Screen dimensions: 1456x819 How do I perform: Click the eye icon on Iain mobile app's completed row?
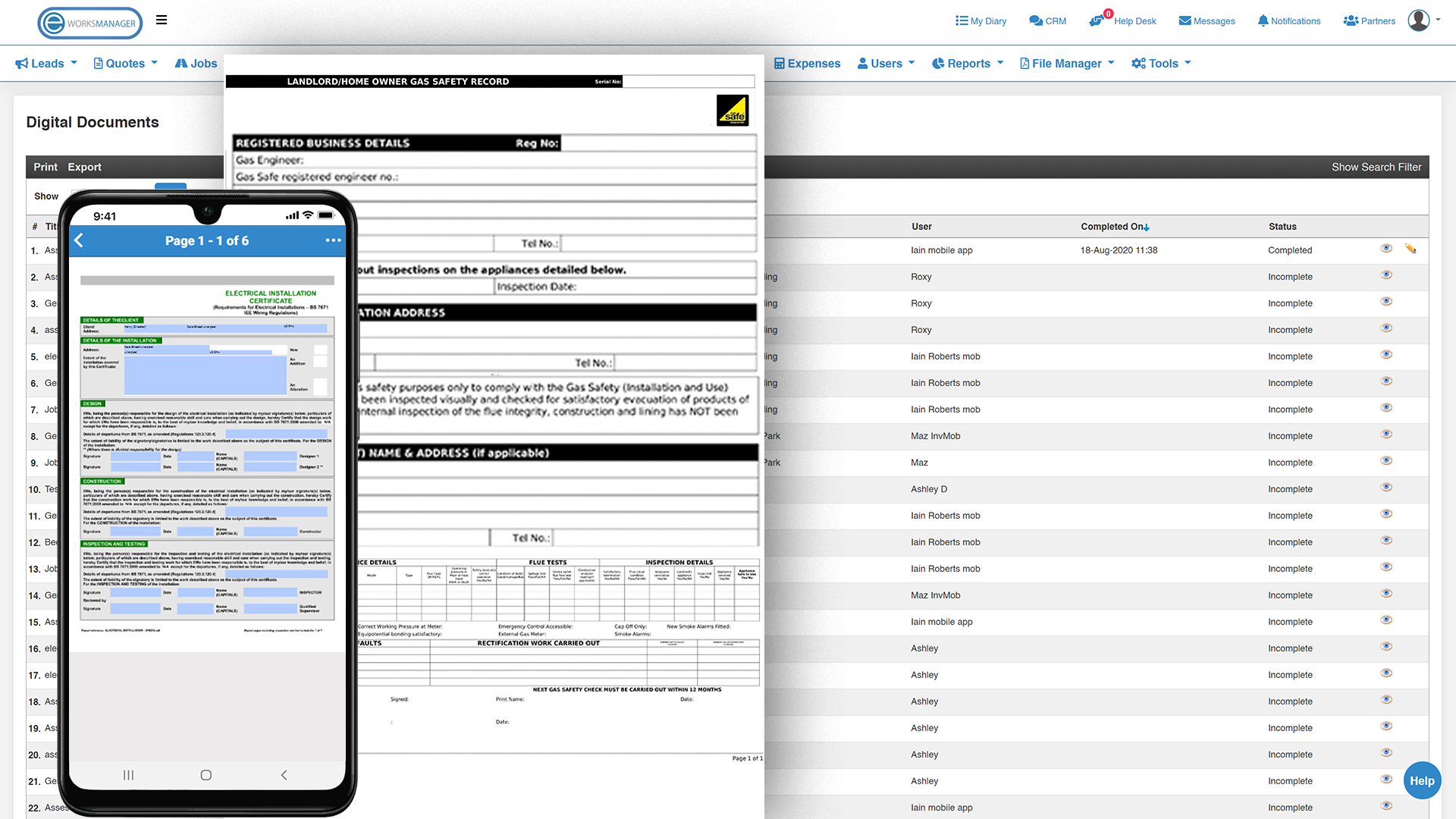click(1386, 248)
